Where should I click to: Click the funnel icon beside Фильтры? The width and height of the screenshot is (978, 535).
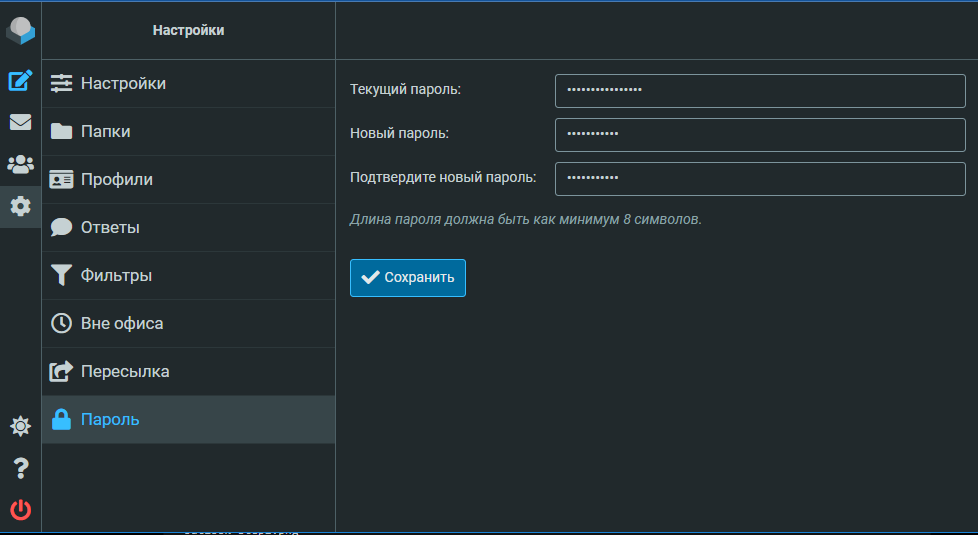pos(61,275)
